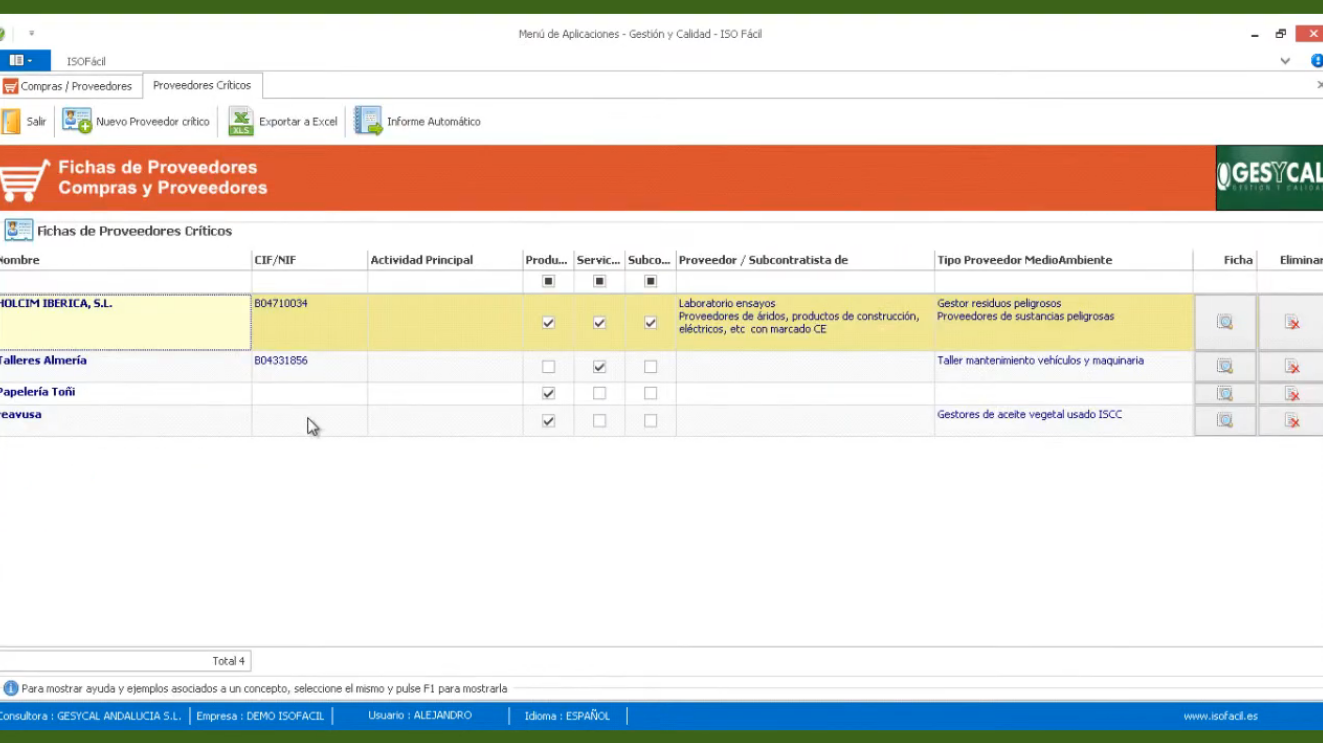Toggle the Servicio filter checkbox in the filter row
The width and height of the screenshot is (1323, 743).
tap(599, 282)
